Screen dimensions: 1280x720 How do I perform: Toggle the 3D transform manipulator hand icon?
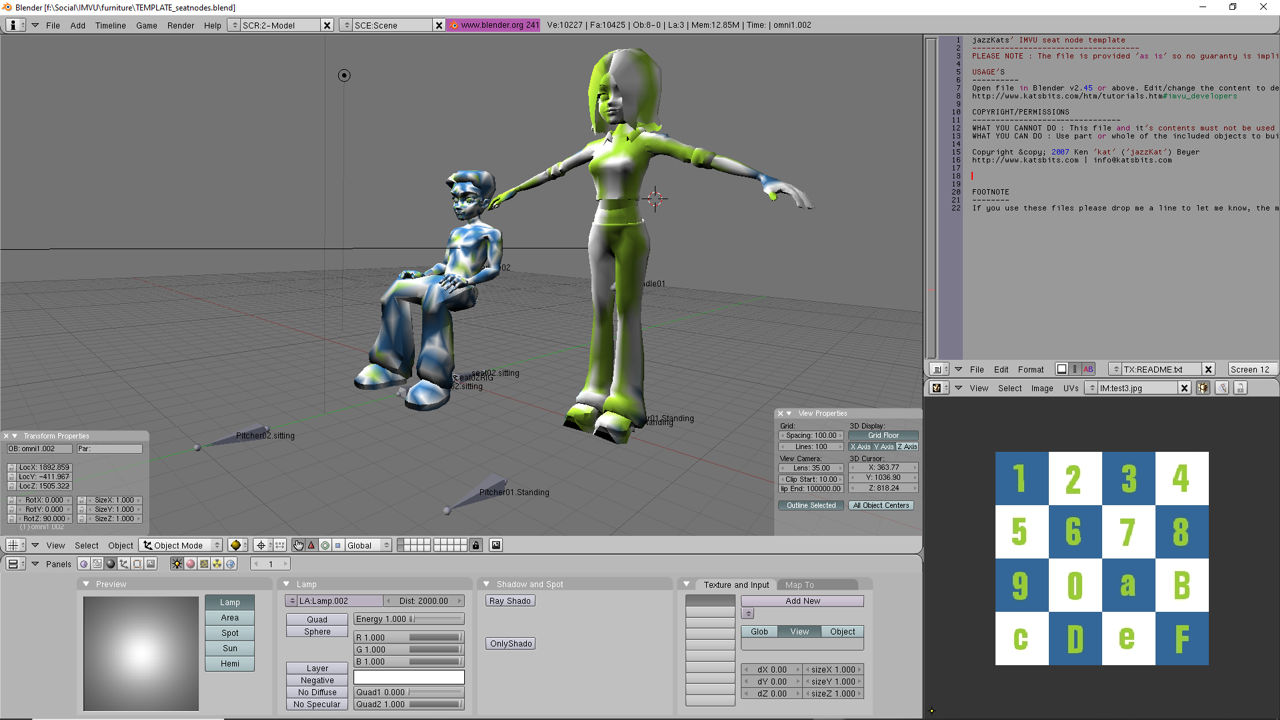(x=297, y=545)
